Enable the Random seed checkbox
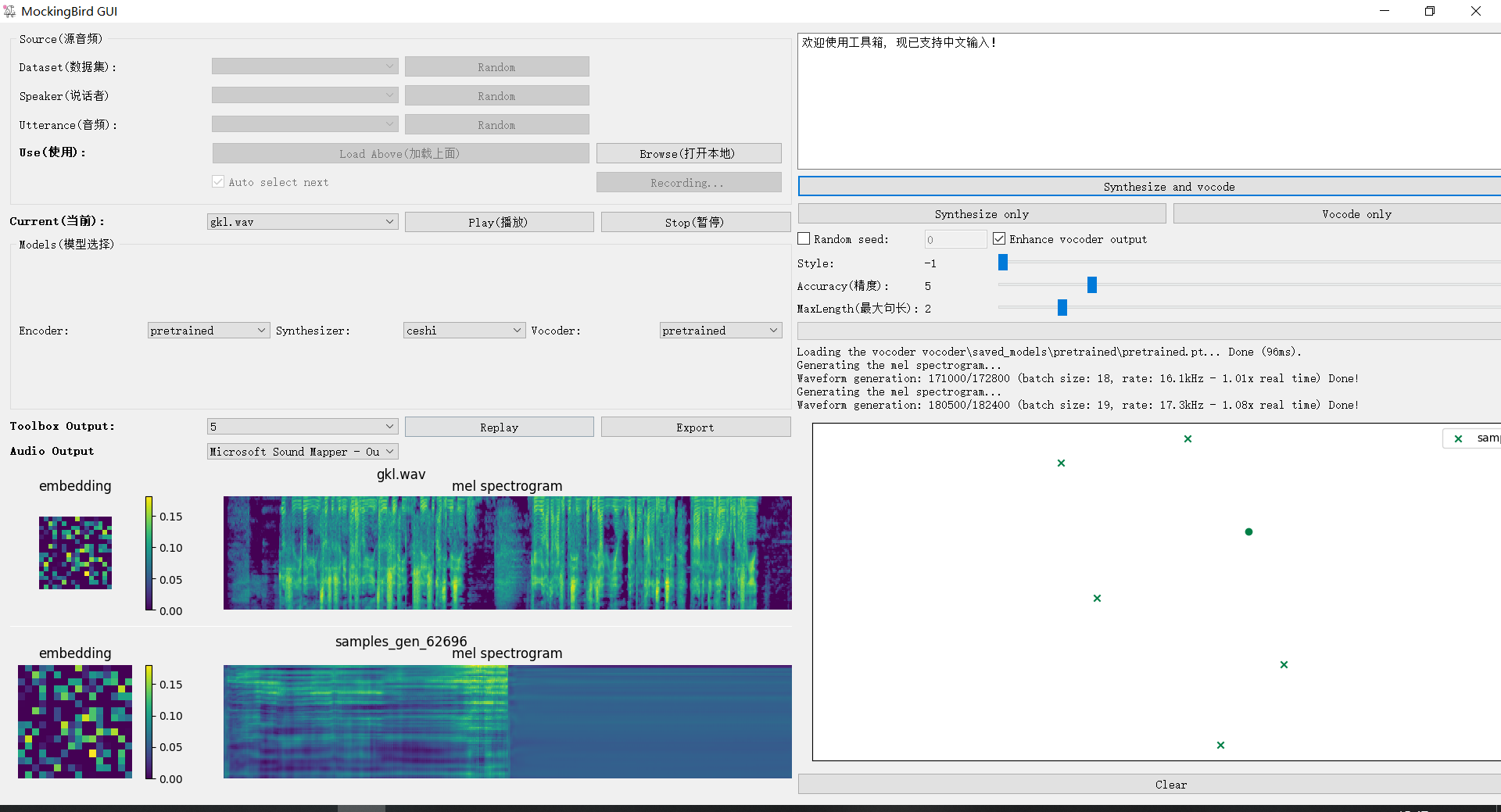 [803, 238]
